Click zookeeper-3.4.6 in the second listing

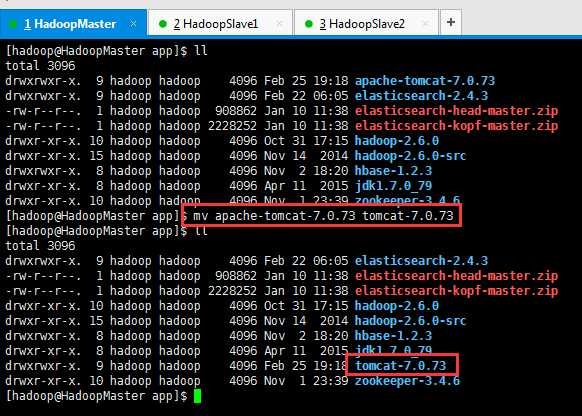point(407,381)
